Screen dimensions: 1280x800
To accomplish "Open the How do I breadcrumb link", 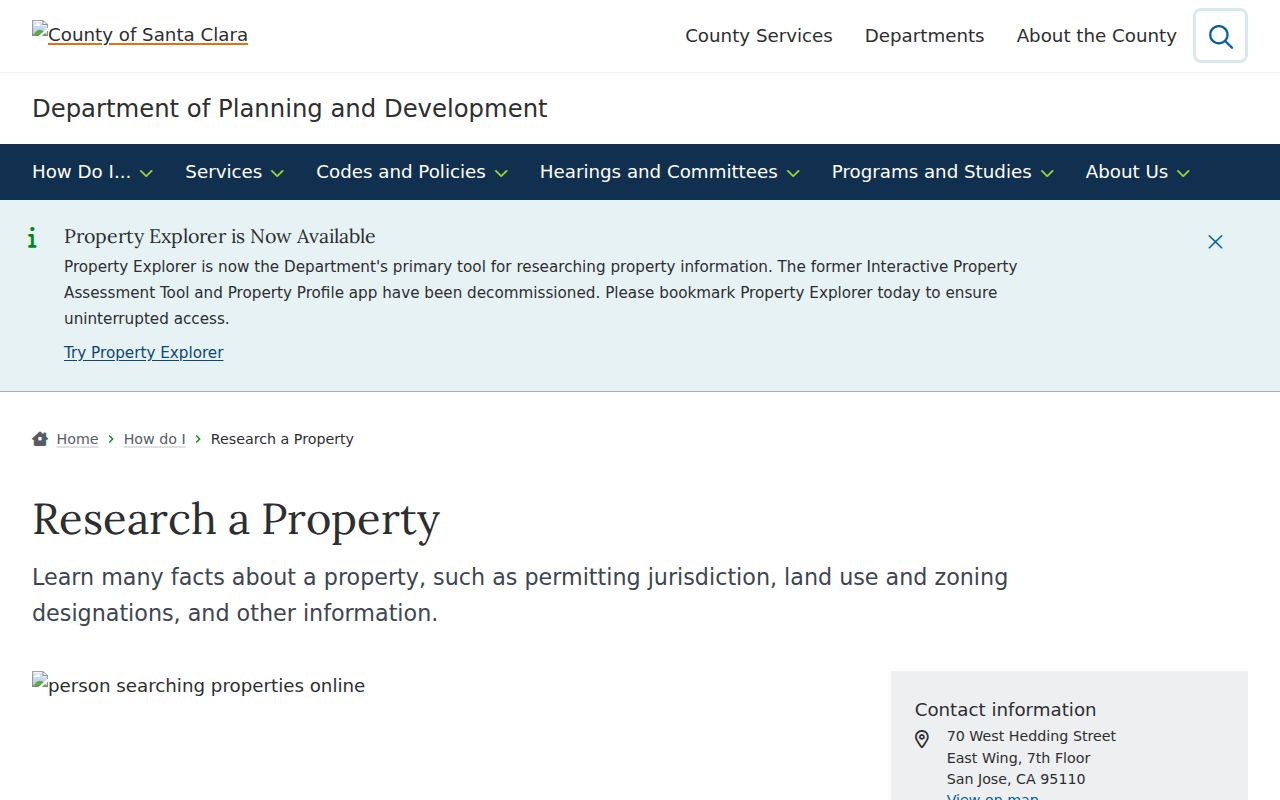I will [x=155, y=439].
